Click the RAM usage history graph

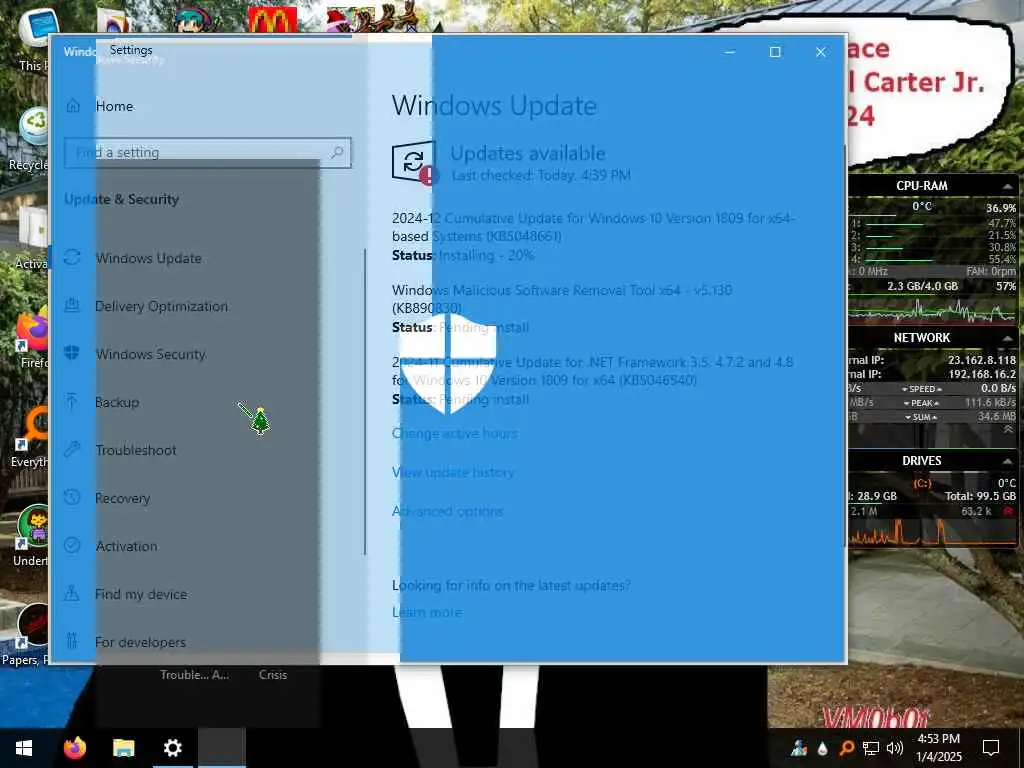pyautogui.click(x=933, y=310)
